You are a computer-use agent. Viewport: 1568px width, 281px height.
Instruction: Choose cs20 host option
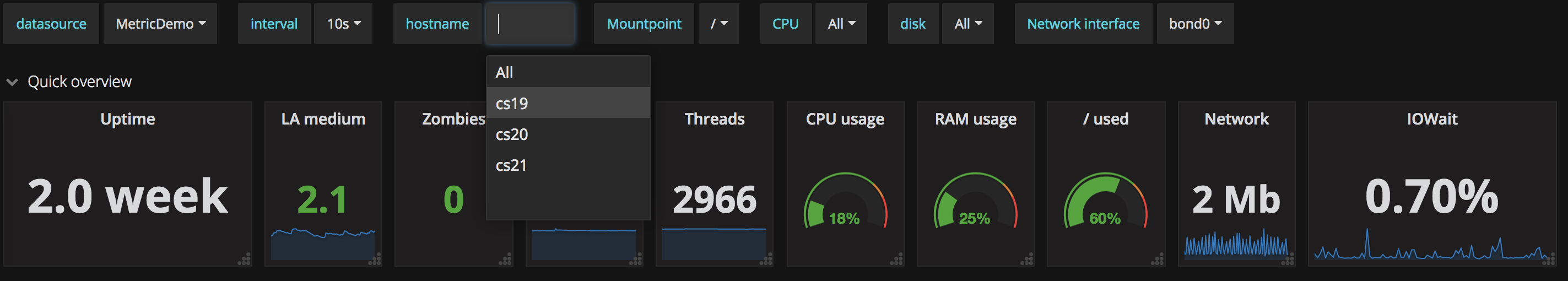tap(512, 134)
